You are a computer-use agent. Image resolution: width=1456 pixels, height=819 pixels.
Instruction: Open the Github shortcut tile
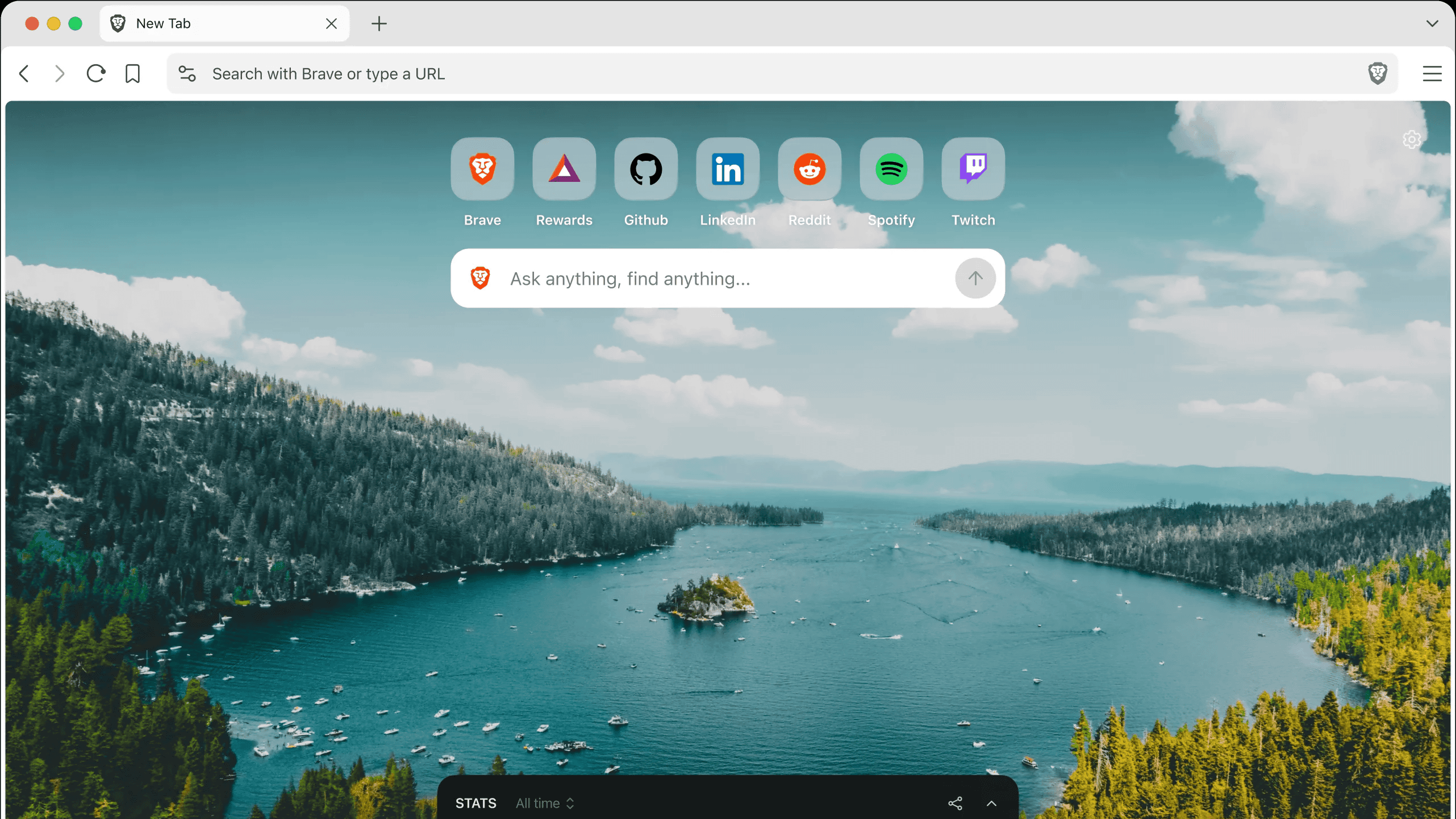pos(646,169)
